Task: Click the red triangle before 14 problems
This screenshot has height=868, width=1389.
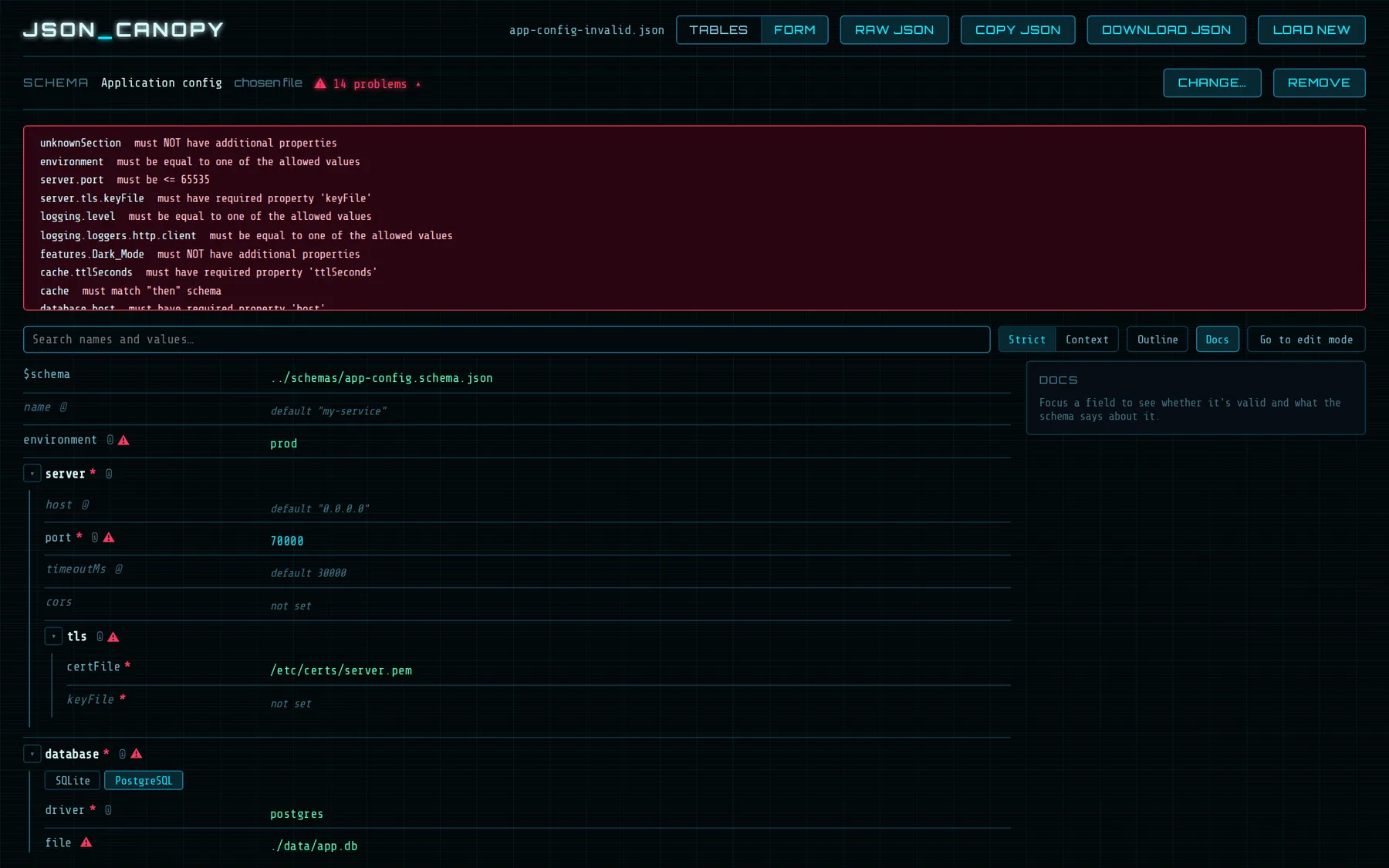Action: [x=320, y=83]
